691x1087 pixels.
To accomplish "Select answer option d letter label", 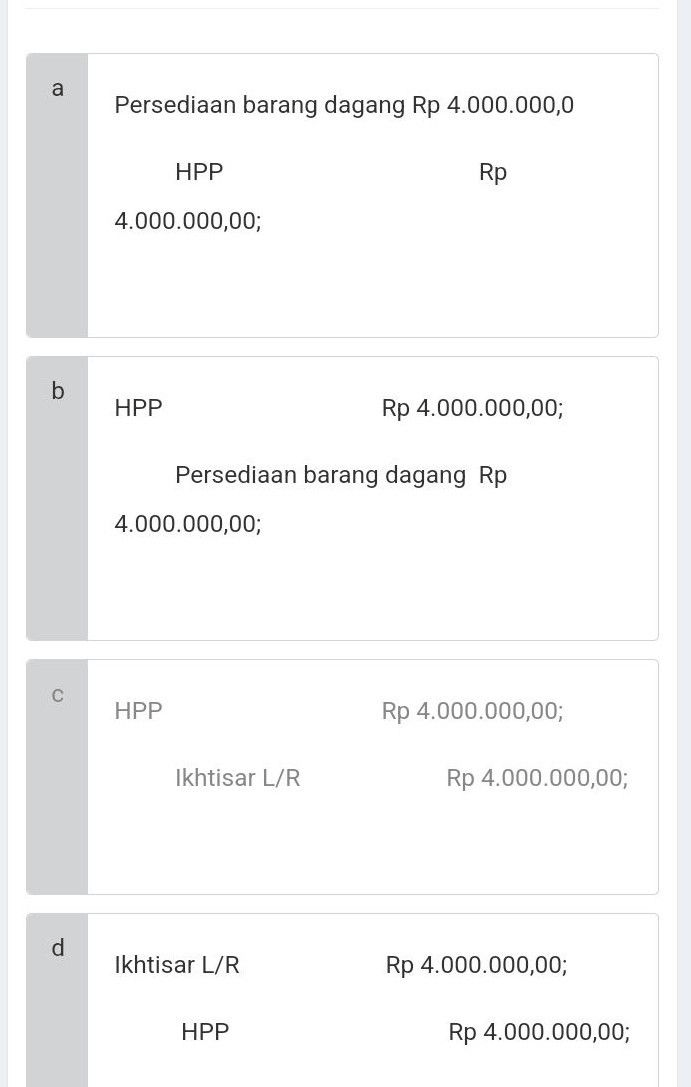I will (x=57, y=948).
